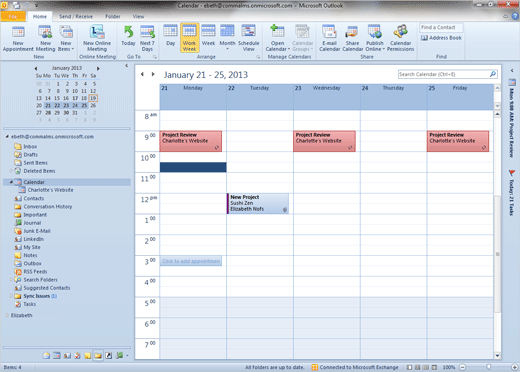This screenshot has width=520, height=372.
Task: Open Schedule View layout
Action: [248, 38]
